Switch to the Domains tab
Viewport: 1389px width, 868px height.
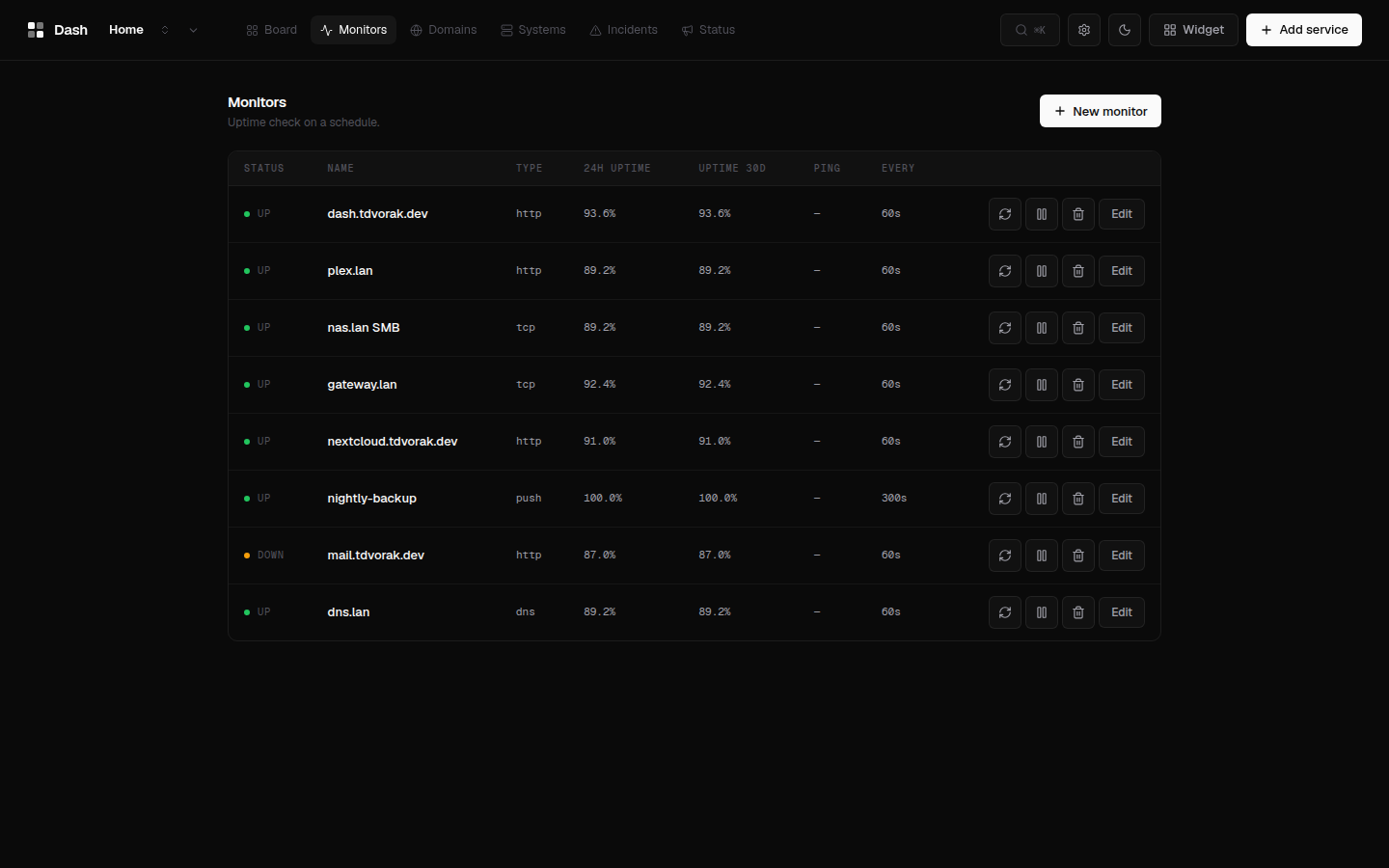tap(444, 30)
